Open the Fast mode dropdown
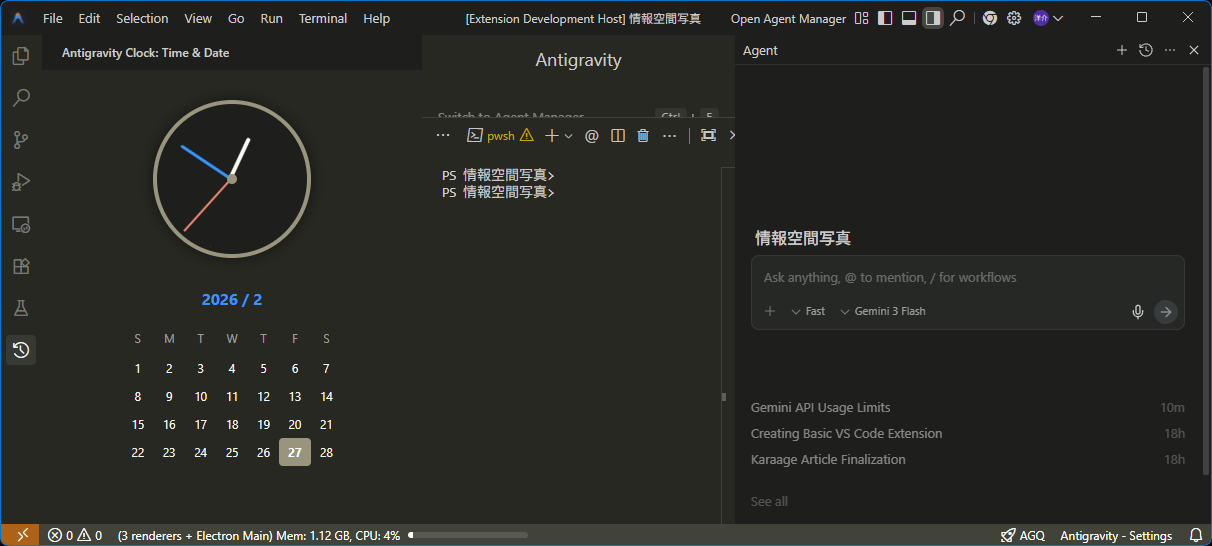This screenshot has width=1212, height=546. [808, 312]
